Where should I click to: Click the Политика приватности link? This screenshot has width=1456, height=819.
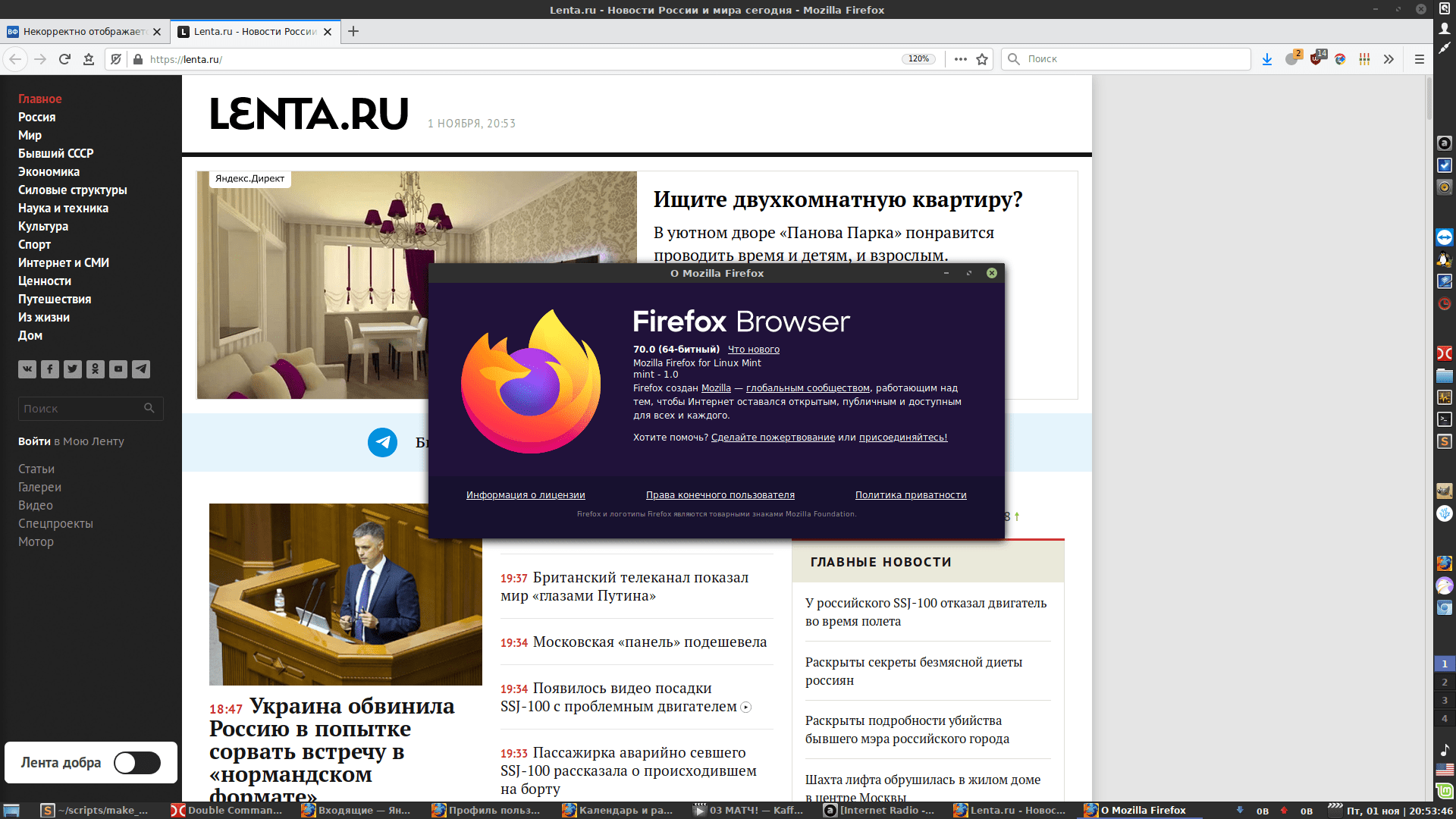click(910, 495)
